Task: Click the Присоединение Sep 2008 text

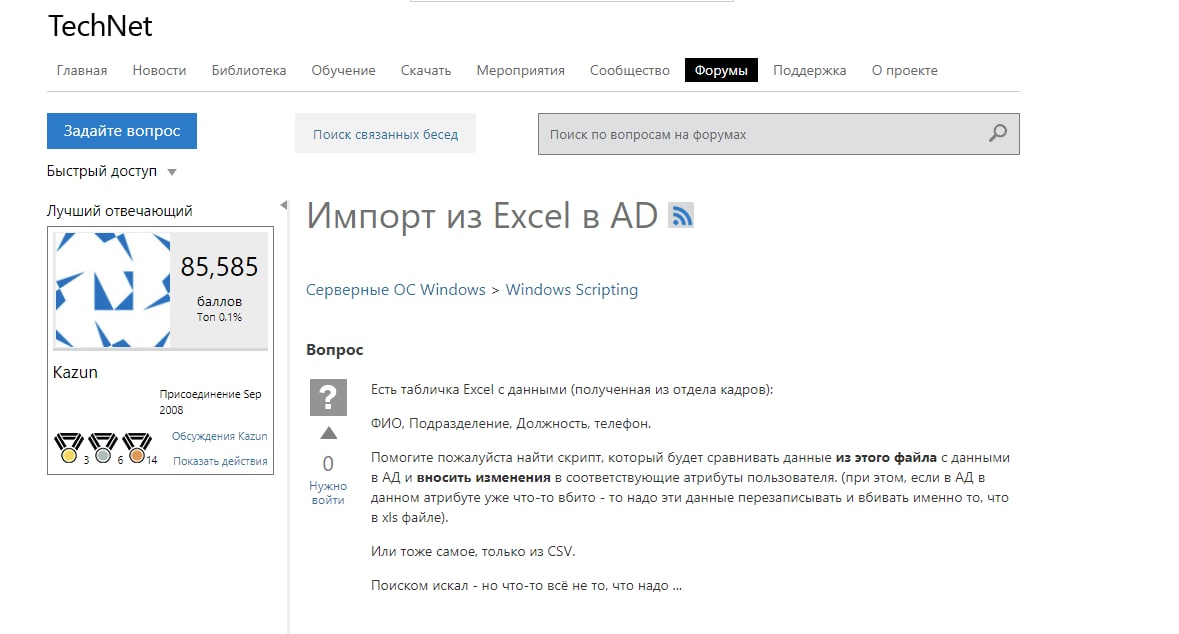Action: pyautogui.click(x=211, y=402)
